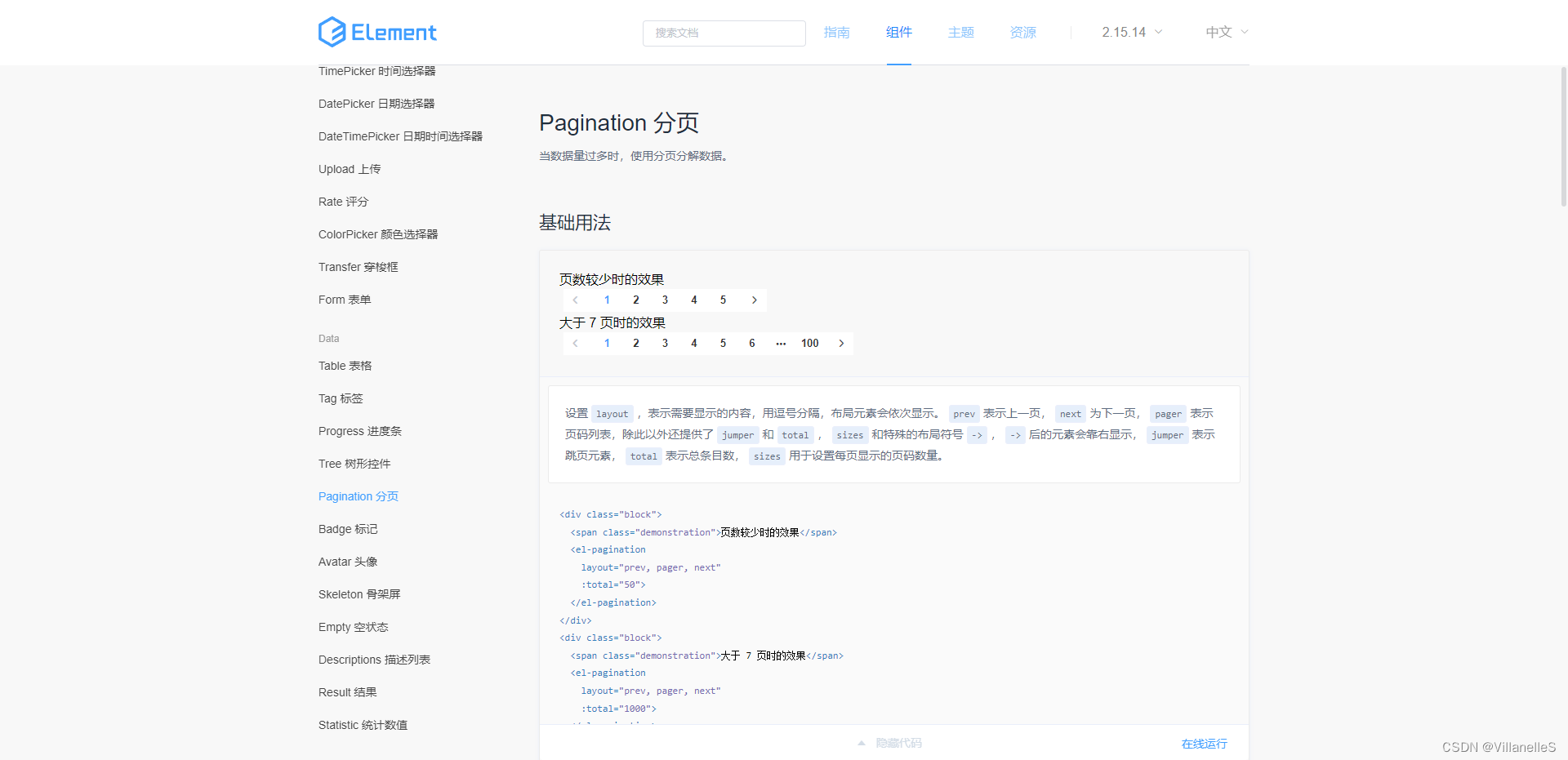This screenshot has width=1568, height=760.
Task: Open Statistic 统计数值 sidebar item
Action: [x=363, y=725]
